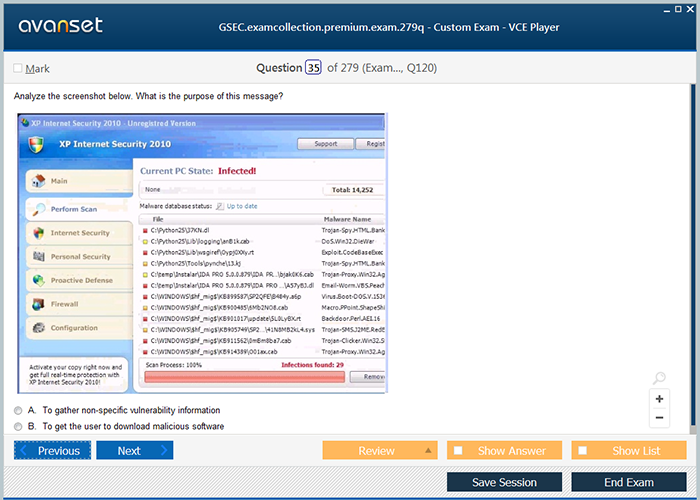Click the zoom in plus icon
Screen dimensions: 700x500
659,399
